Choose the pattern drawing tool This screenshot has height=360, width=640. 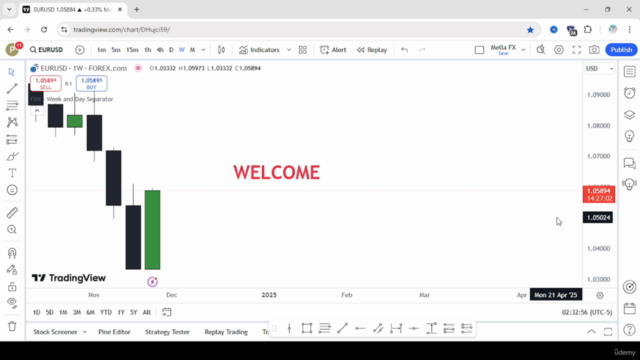tap(12, 122)
